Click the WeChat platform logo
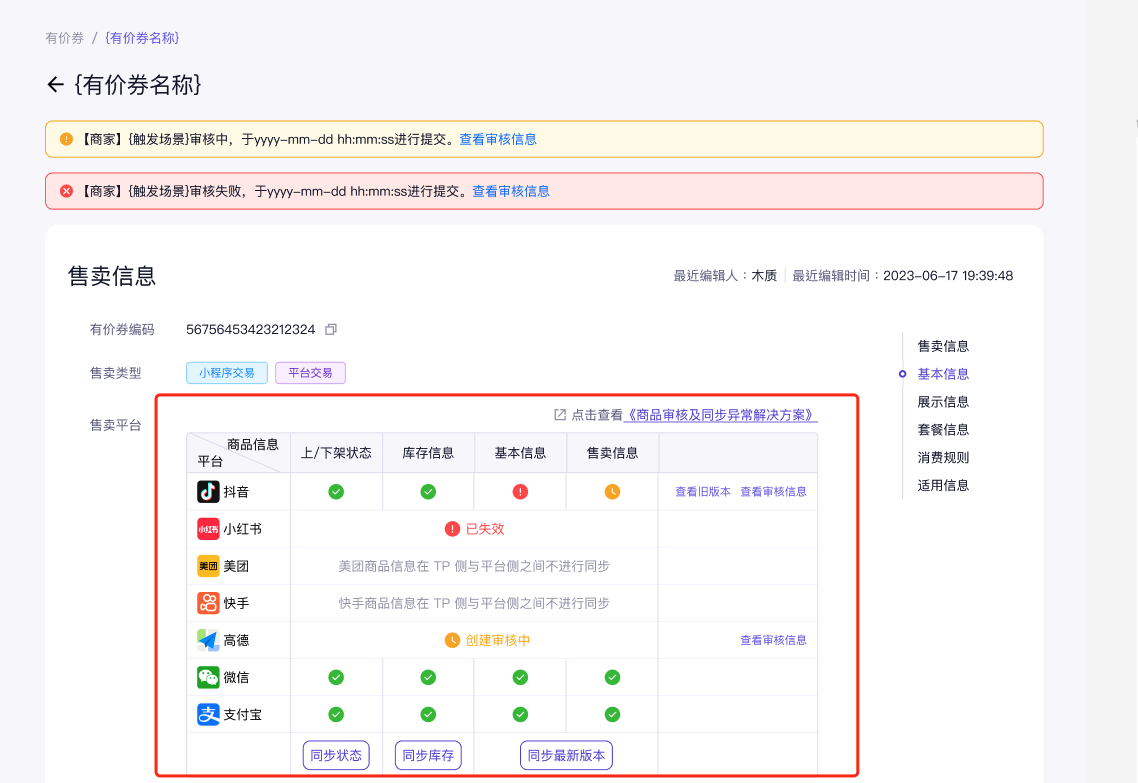Viewport: 1138px width, 783px height. click(x=208, y=677)
